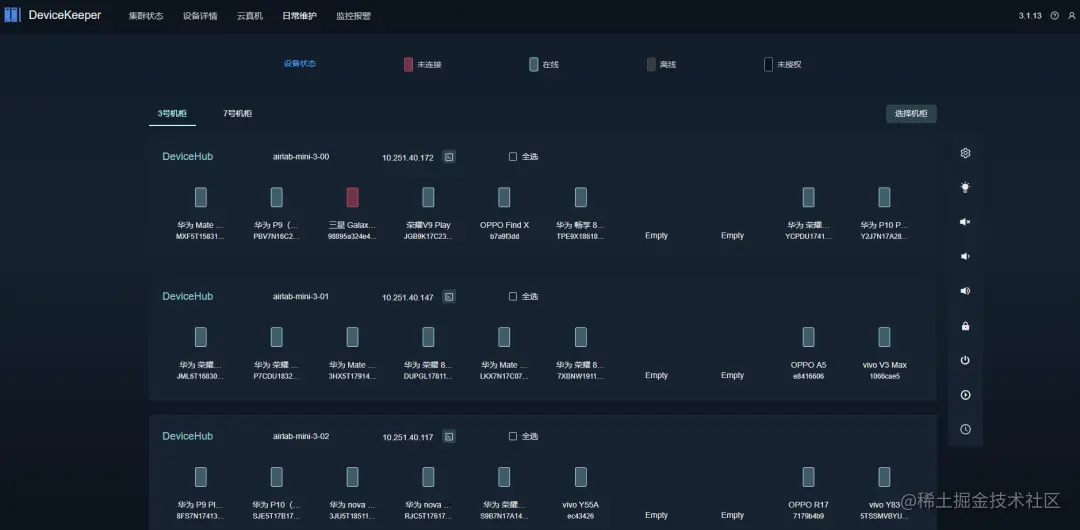Click the serial 7179b4b9
The width and height of the screenshot is (1080, 530).
coord(809,516)
